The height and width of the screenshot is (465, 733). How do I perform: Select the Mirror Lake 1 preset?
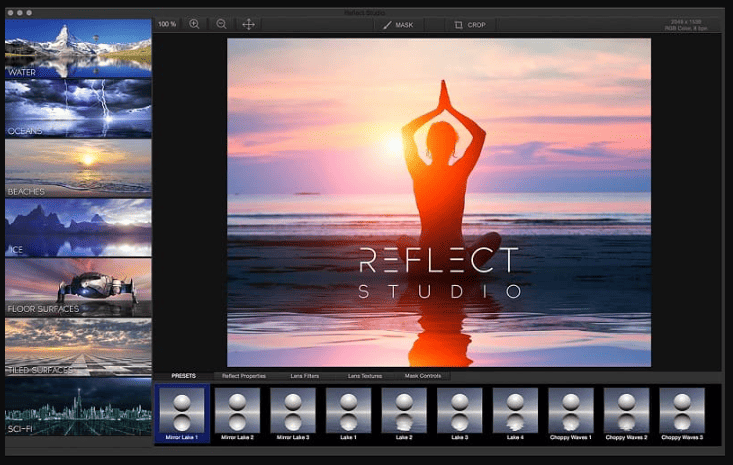[x=182, y=414]
